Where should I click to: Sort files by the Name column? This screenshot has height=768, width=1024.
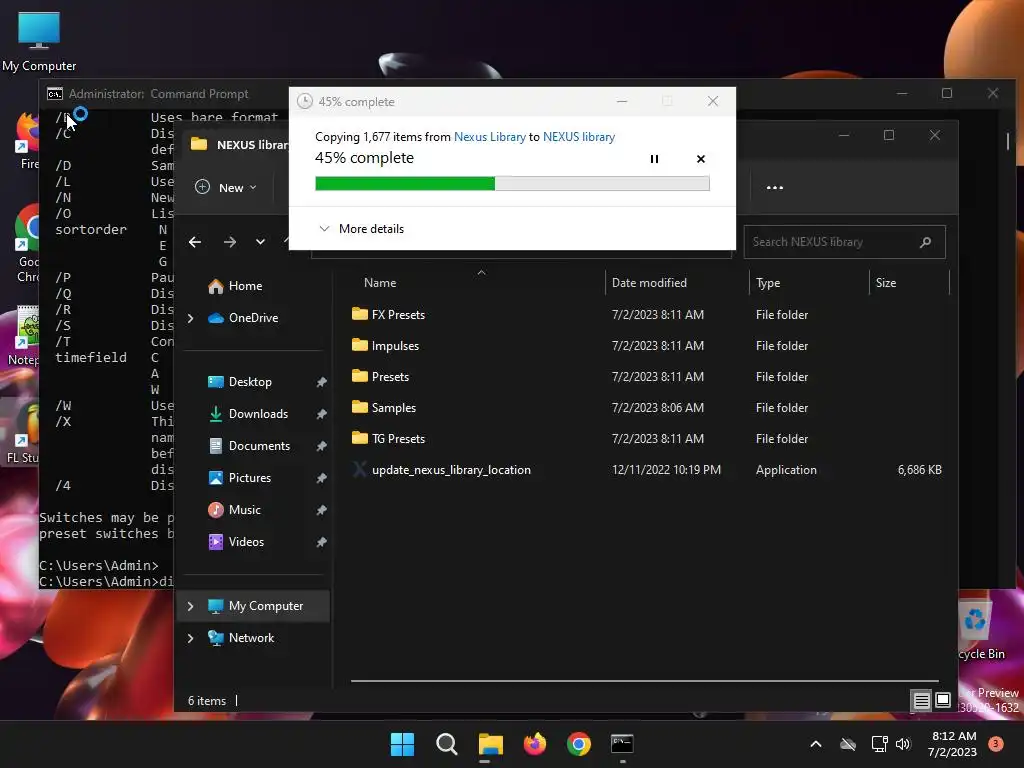coord(380,283)
